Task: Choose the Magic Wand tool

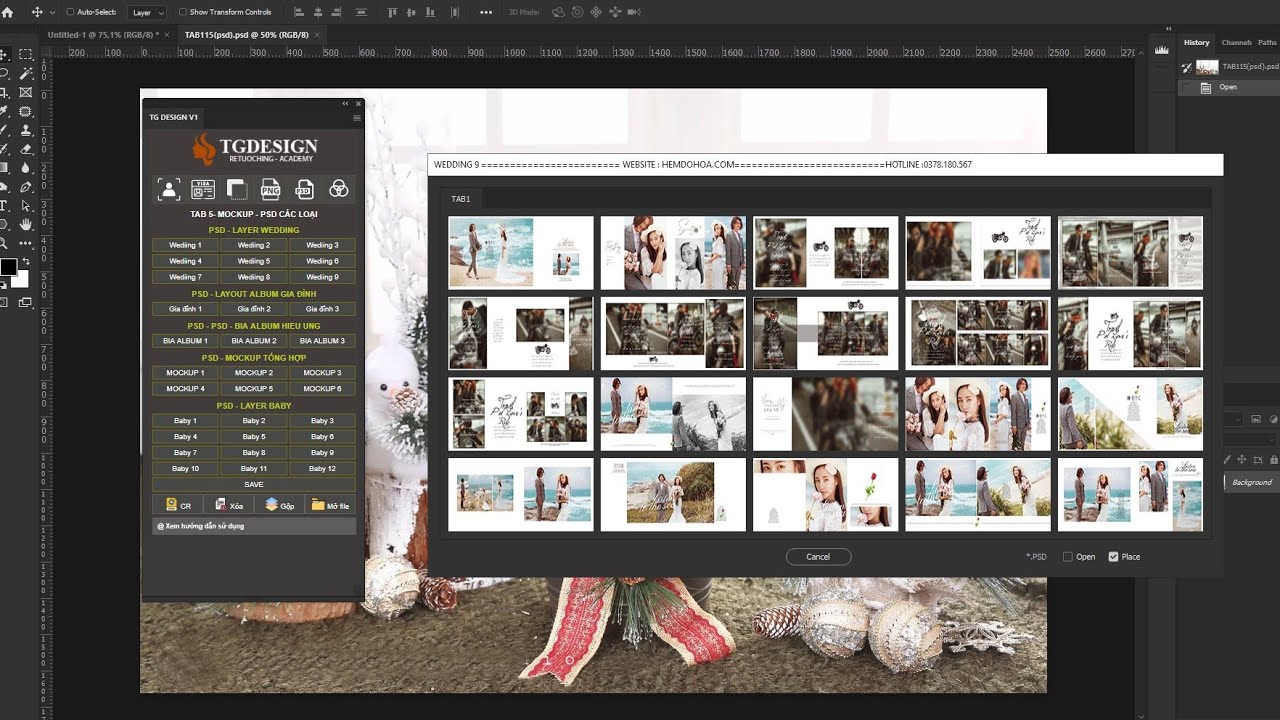Action: click(x=26, y=74)
